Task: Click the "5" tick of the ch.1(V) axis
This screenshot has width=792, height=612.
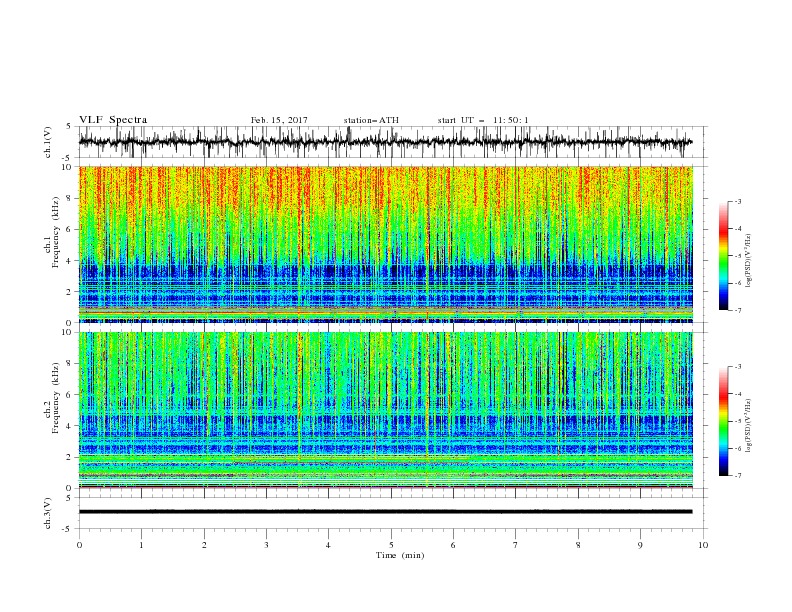Action: [70, 127]
